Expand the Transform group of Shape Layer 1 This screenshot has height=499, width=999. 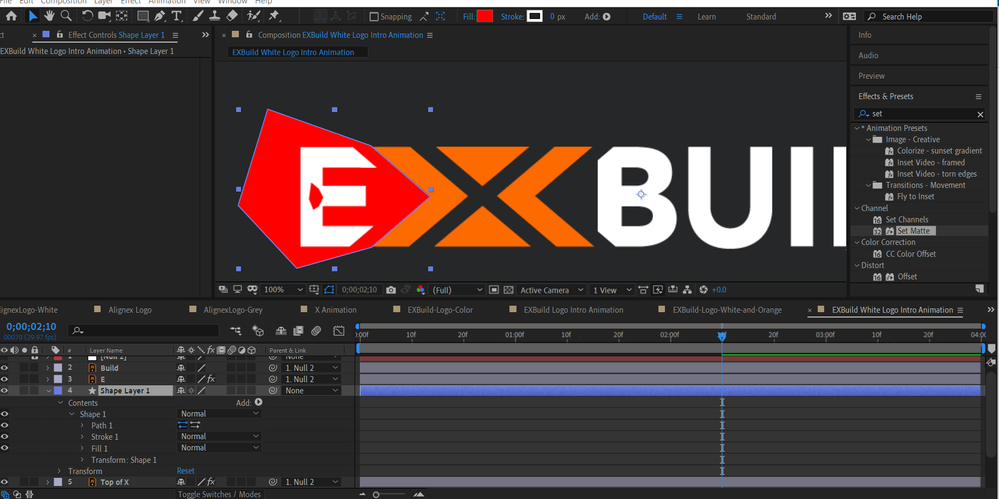pos(59,471)
